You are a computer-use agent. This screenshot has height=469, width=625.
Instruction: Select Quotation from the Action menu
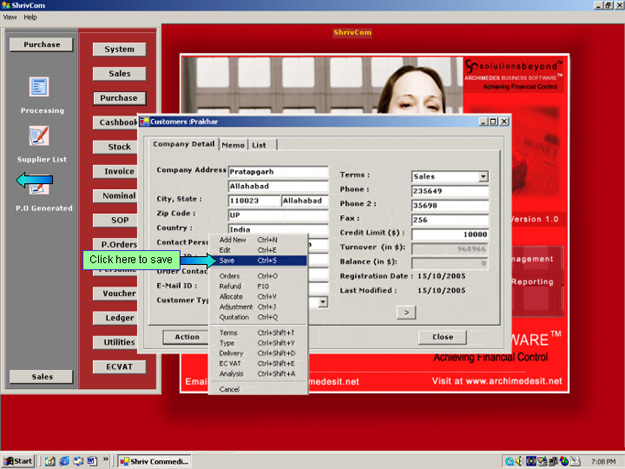233,317
